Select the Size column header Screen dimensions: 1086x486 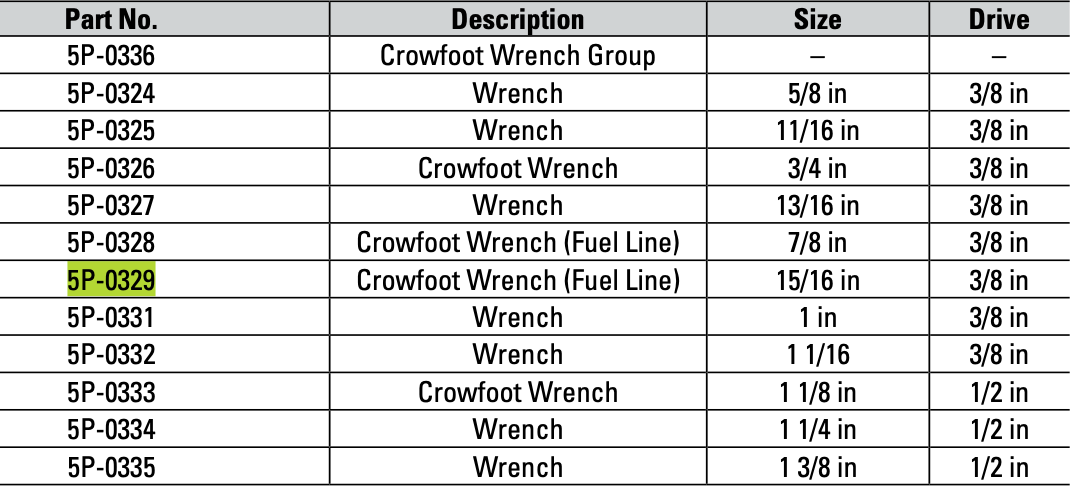point(817,19)
